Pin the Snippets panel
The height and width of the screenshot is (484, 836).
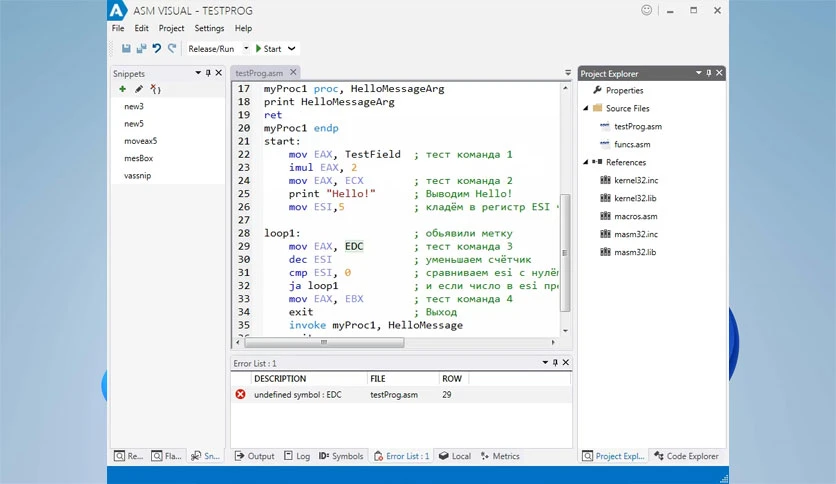pyautogui.click(x=208, y=73)
